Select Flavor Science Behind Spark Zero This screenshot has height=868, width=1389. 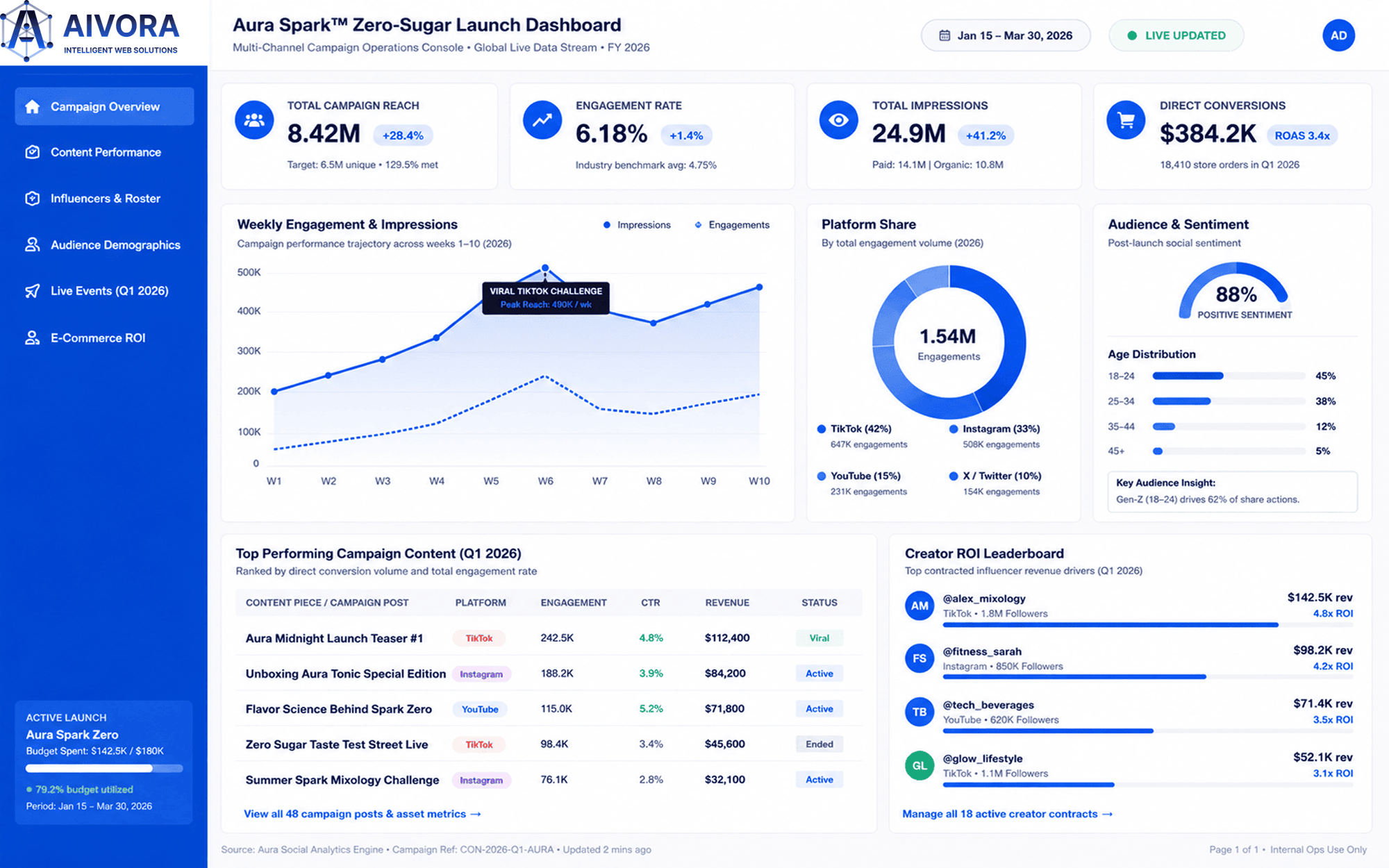pos(549,709)
